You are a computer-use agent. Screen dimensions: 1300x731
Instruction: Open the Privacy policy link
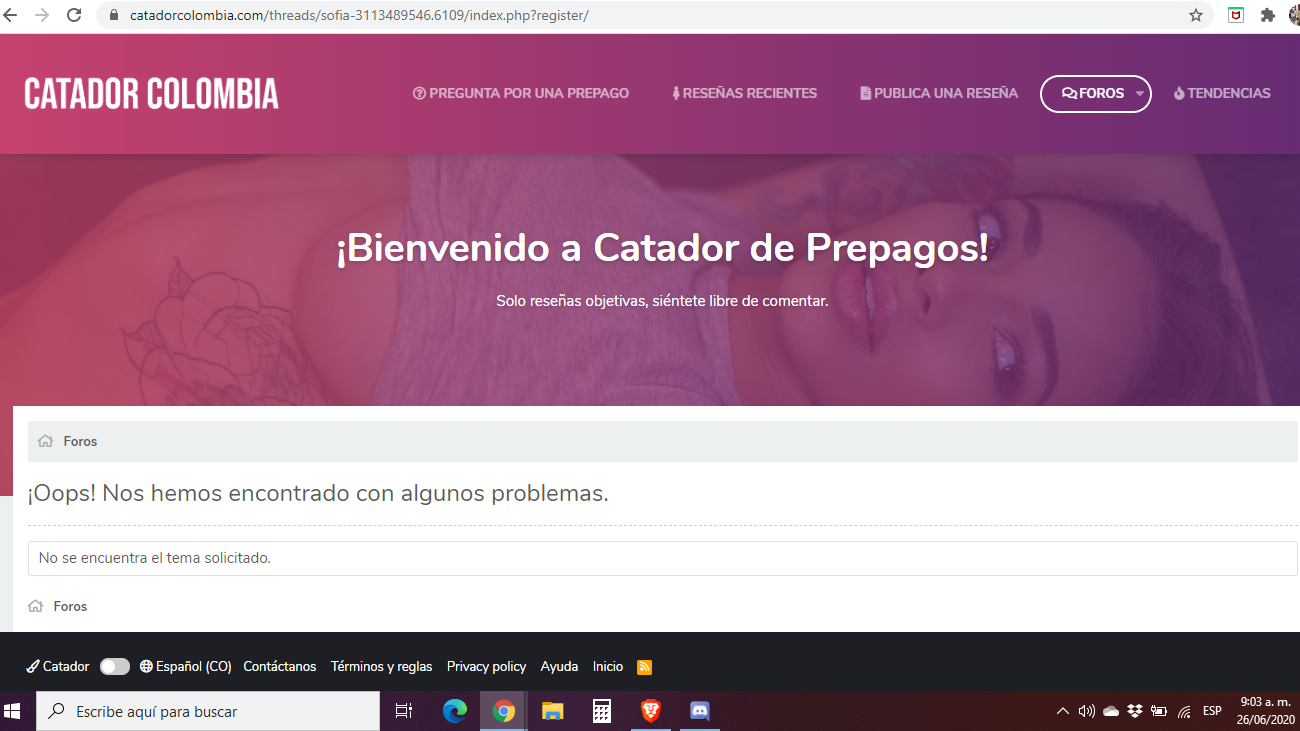[486, 666]
